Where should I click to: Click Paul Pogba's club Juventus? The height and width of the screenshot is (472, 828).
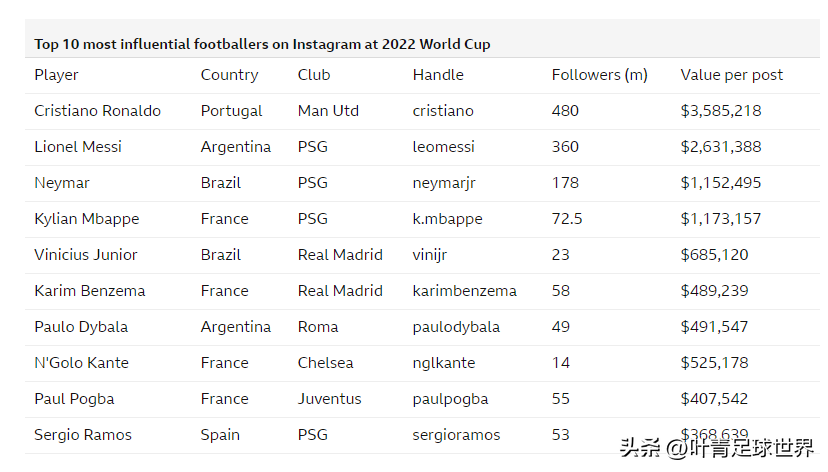(x=329, y=399)
